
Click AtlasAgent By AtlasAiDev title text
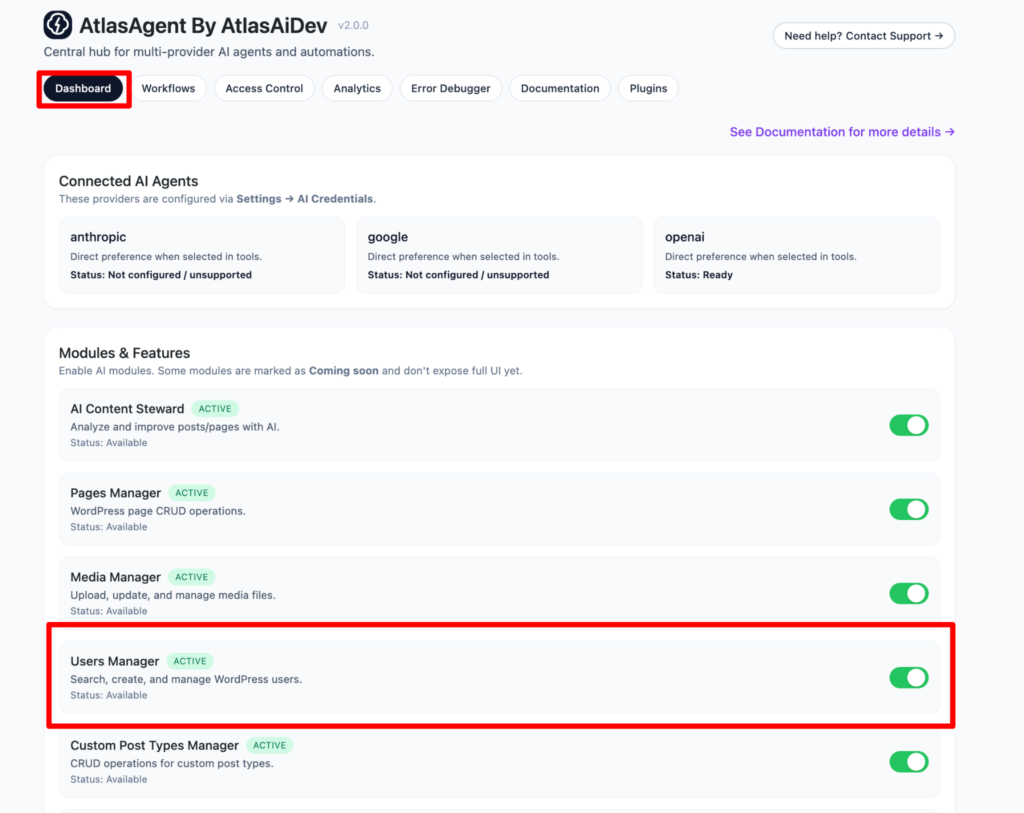point(203,25)
